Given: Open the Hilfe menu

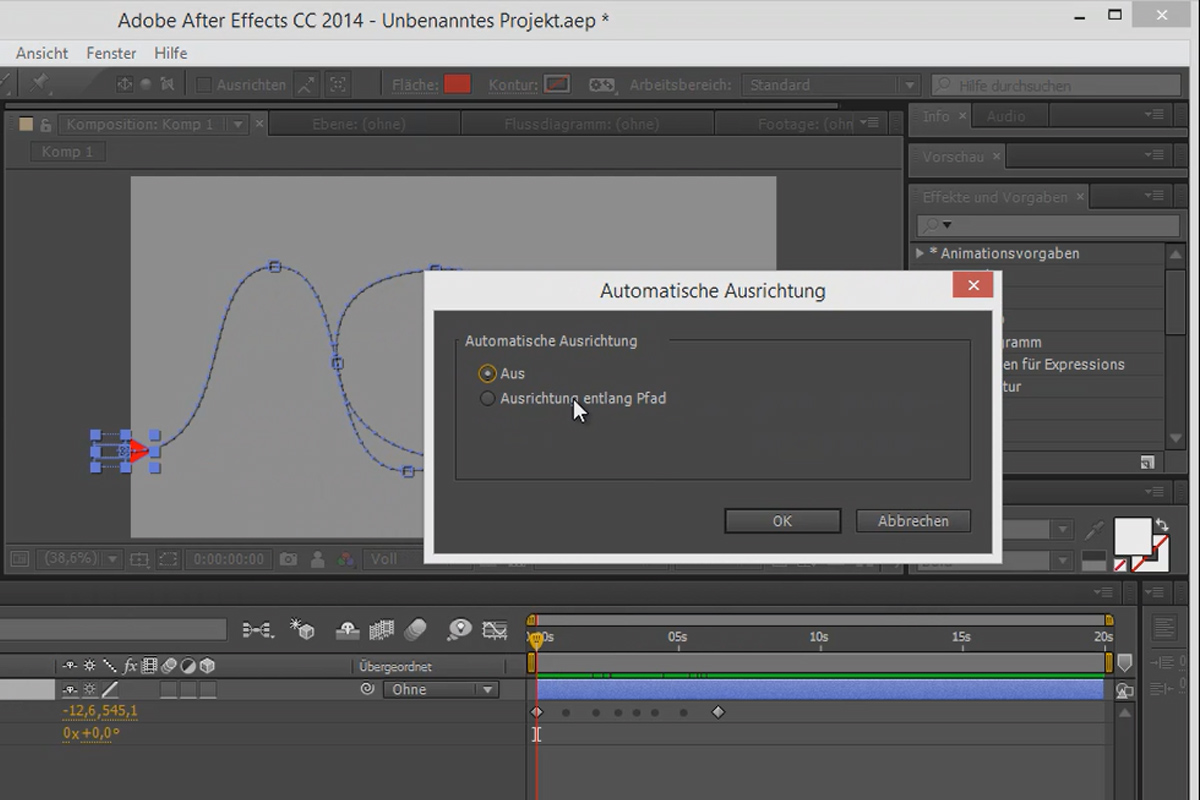Looking at the screenshot, I should [x=171, y=53].
